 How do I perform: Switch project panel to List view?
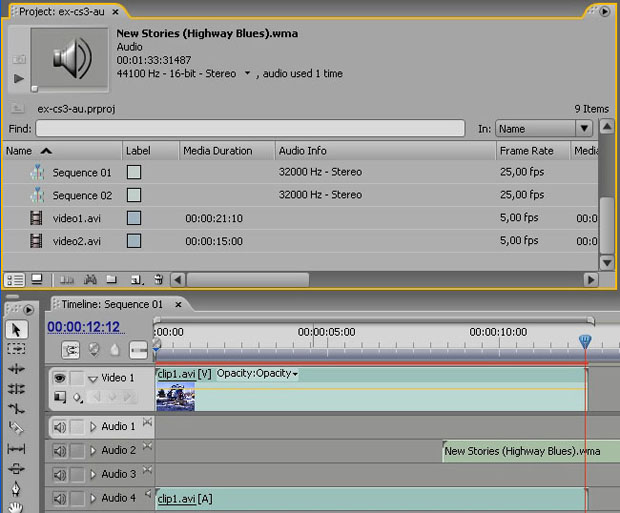[x=15, y=280]
